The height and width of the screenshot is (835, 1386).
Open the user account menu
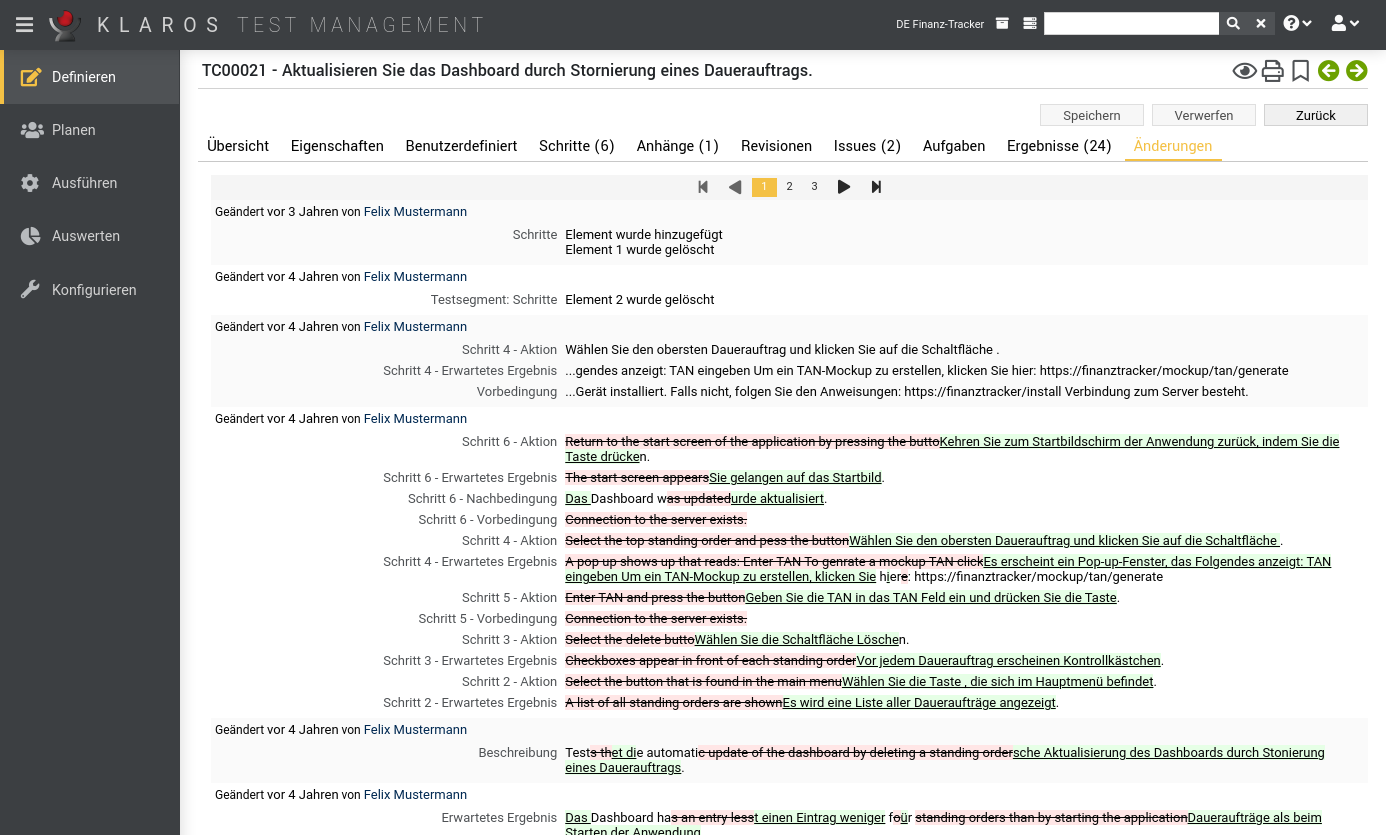[1345, 23]
